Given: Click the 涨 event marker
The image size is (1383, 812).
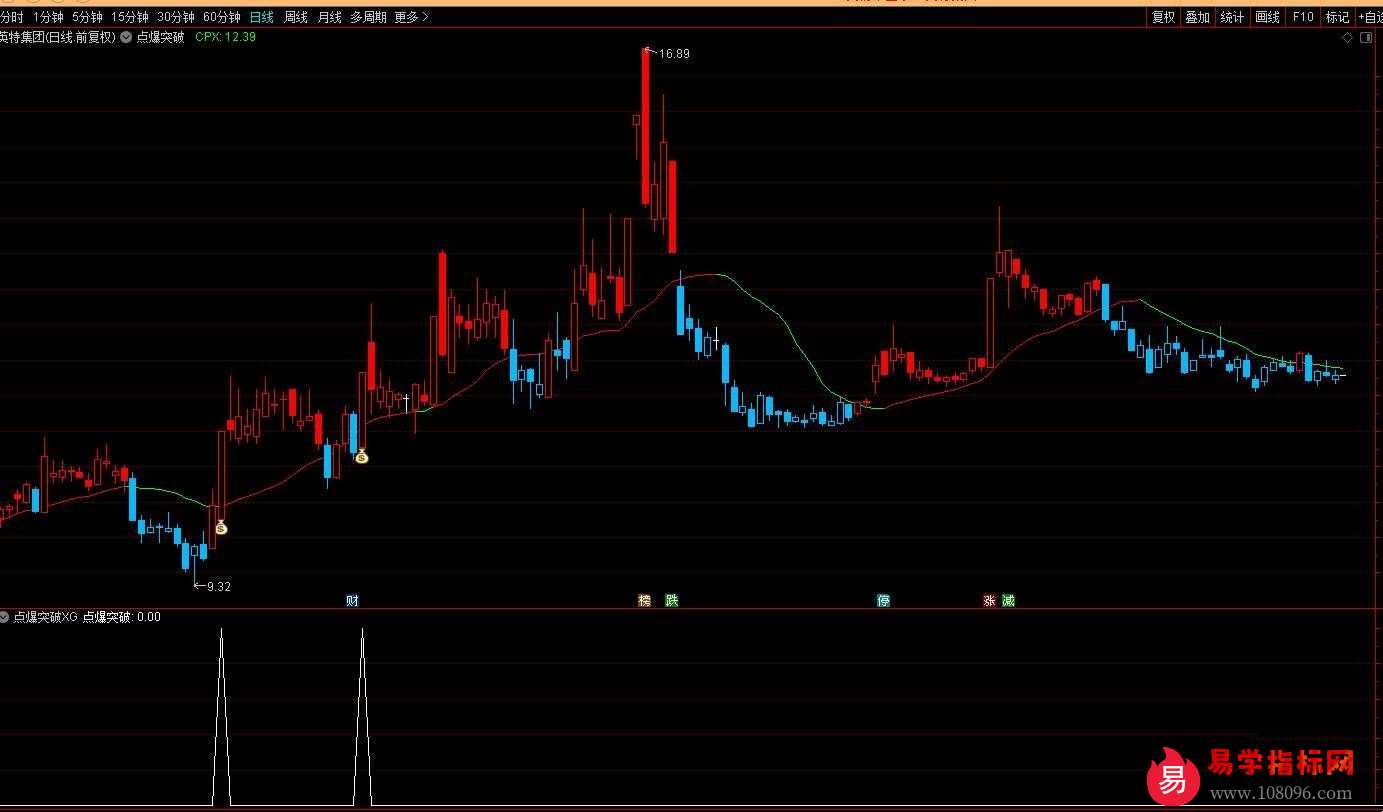Looking at the screenshot, I should tap(989, 600).
